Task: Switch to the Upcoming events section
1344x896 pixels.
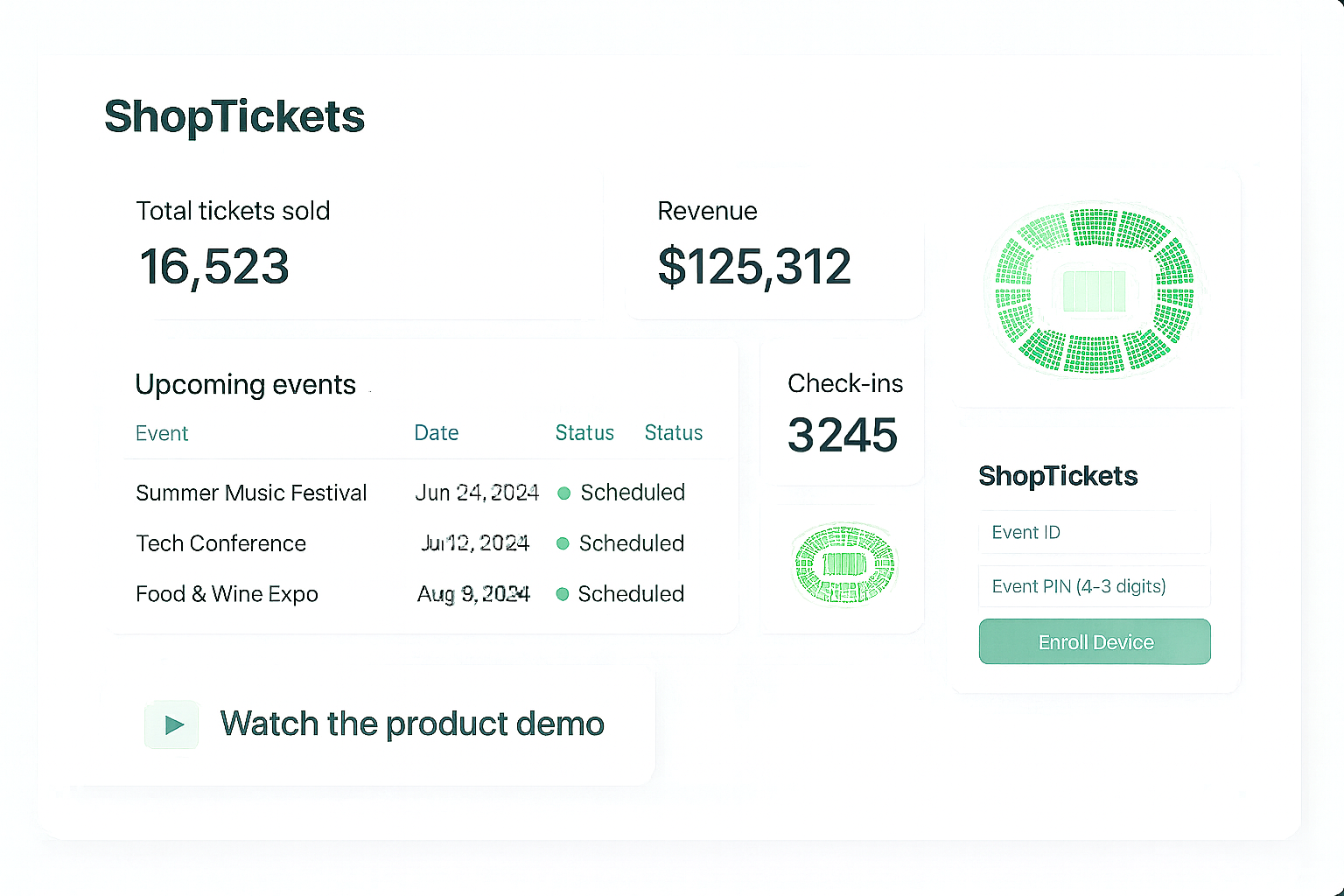Action: click(x=245, y=384)
